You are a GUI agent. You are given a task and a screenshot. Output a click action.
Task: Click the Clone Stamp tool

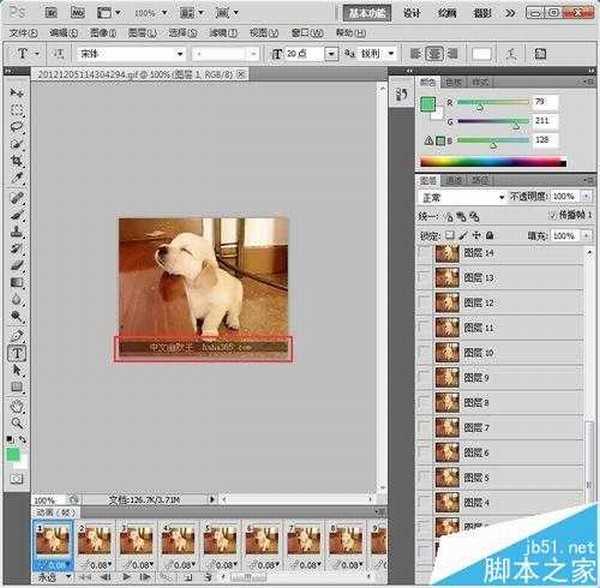tap(17, 230)
